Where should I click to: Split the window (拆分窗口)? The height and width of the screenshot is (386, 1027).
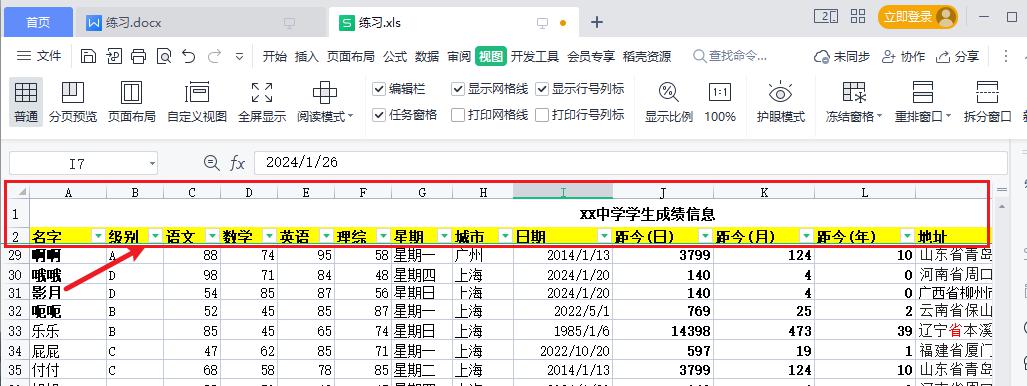[x=987, y=102]
